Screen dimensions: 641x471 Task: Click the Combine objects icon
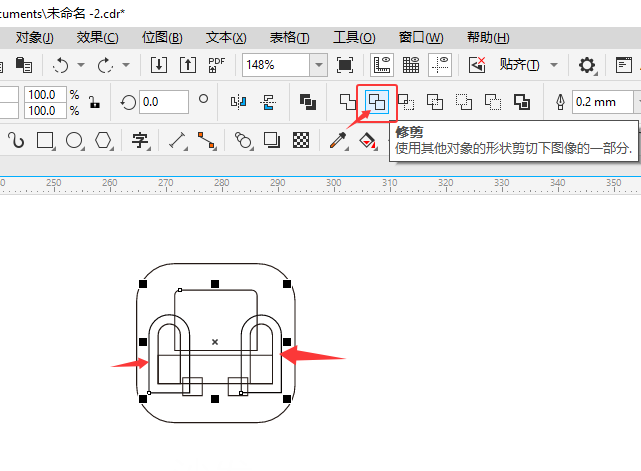coord(308,102)
